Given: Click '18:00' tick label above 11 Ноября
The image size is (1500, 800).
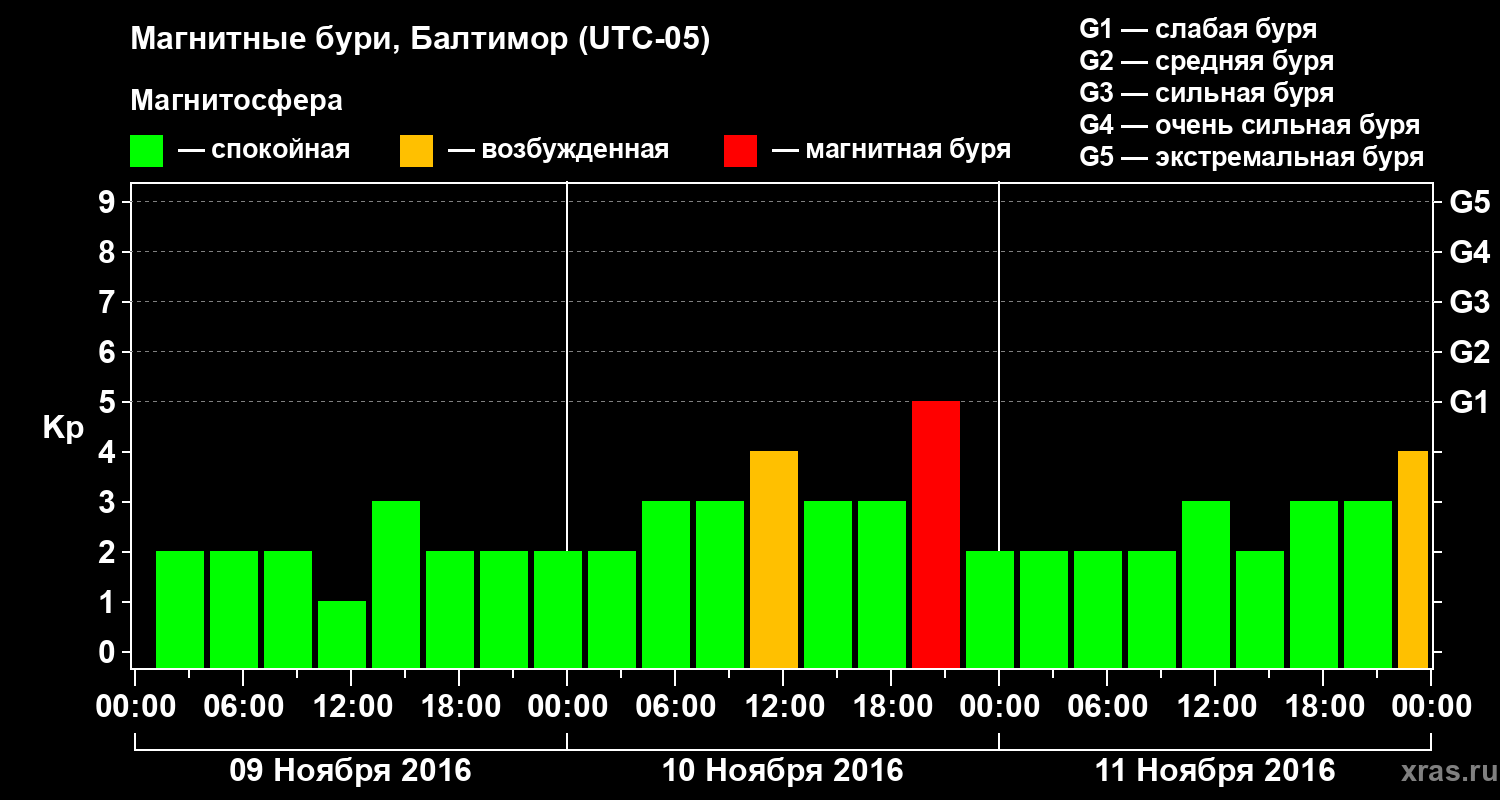Looking at the screenshot, I should coord(1323,707).
